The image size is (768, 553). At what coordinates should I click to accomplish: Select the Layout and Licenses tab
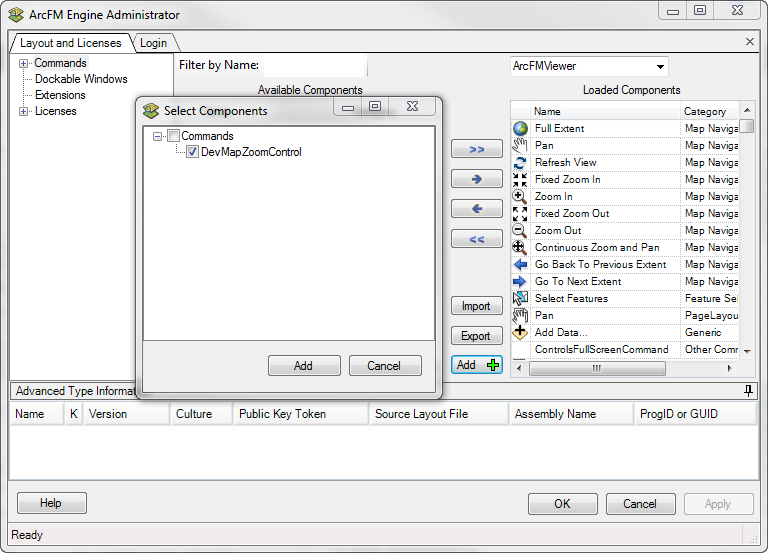tap(70, 43)
